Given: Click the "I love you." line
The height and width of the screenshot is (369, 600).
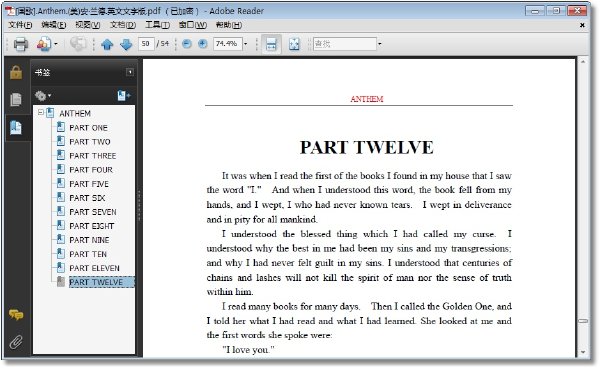Looking at the screenshot, I should 248,349.
